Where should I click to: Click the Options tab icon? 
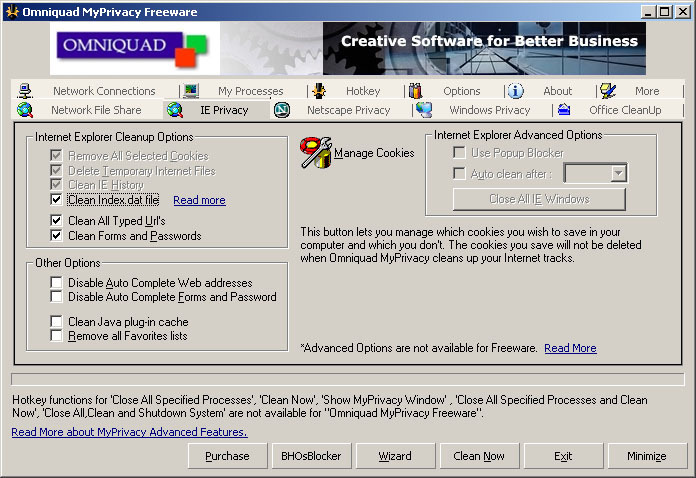click(415, 91)
